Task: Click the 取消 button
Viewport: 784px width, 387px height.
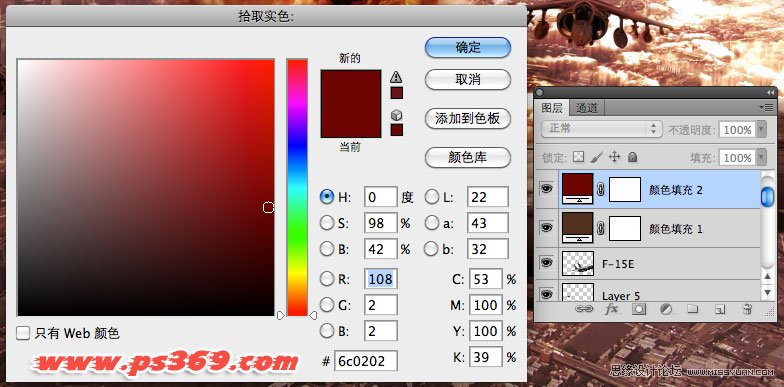Action: tap(468, 80)
